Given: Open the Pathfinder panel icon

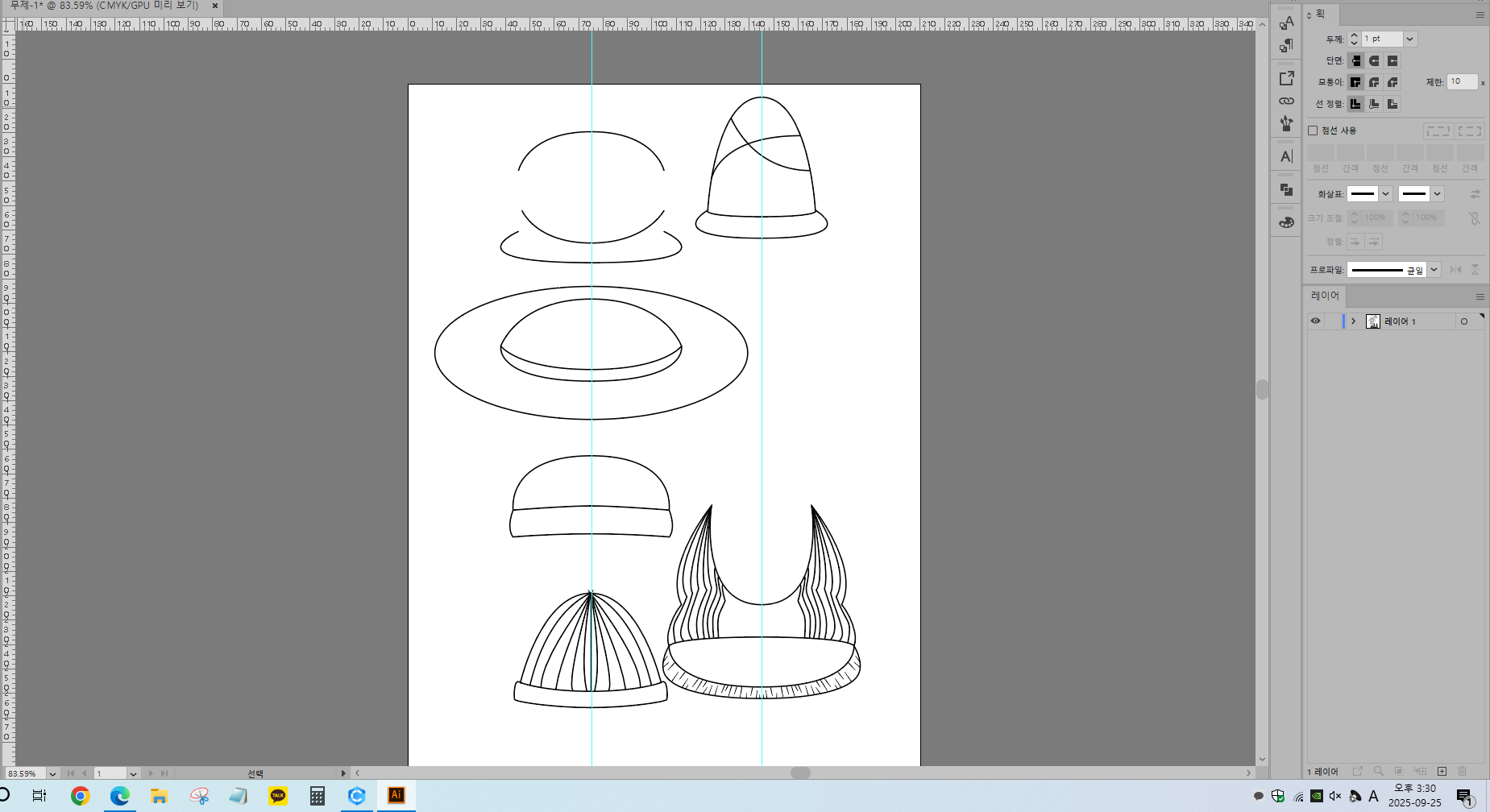Looking at the screenshot, I should pos(1286,190).
